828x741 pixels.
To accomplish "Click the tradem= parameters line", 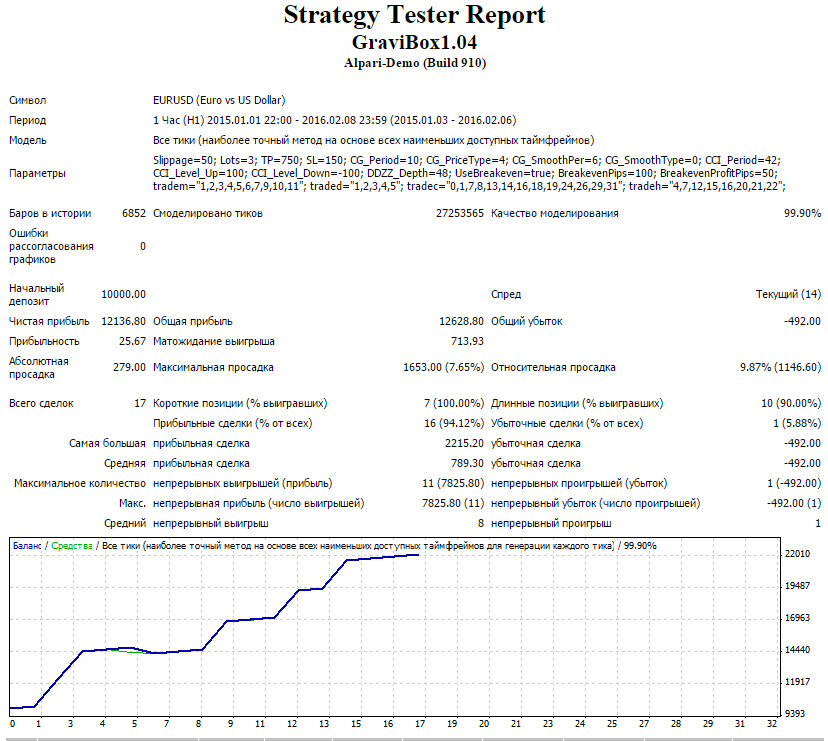I will 469,186.
